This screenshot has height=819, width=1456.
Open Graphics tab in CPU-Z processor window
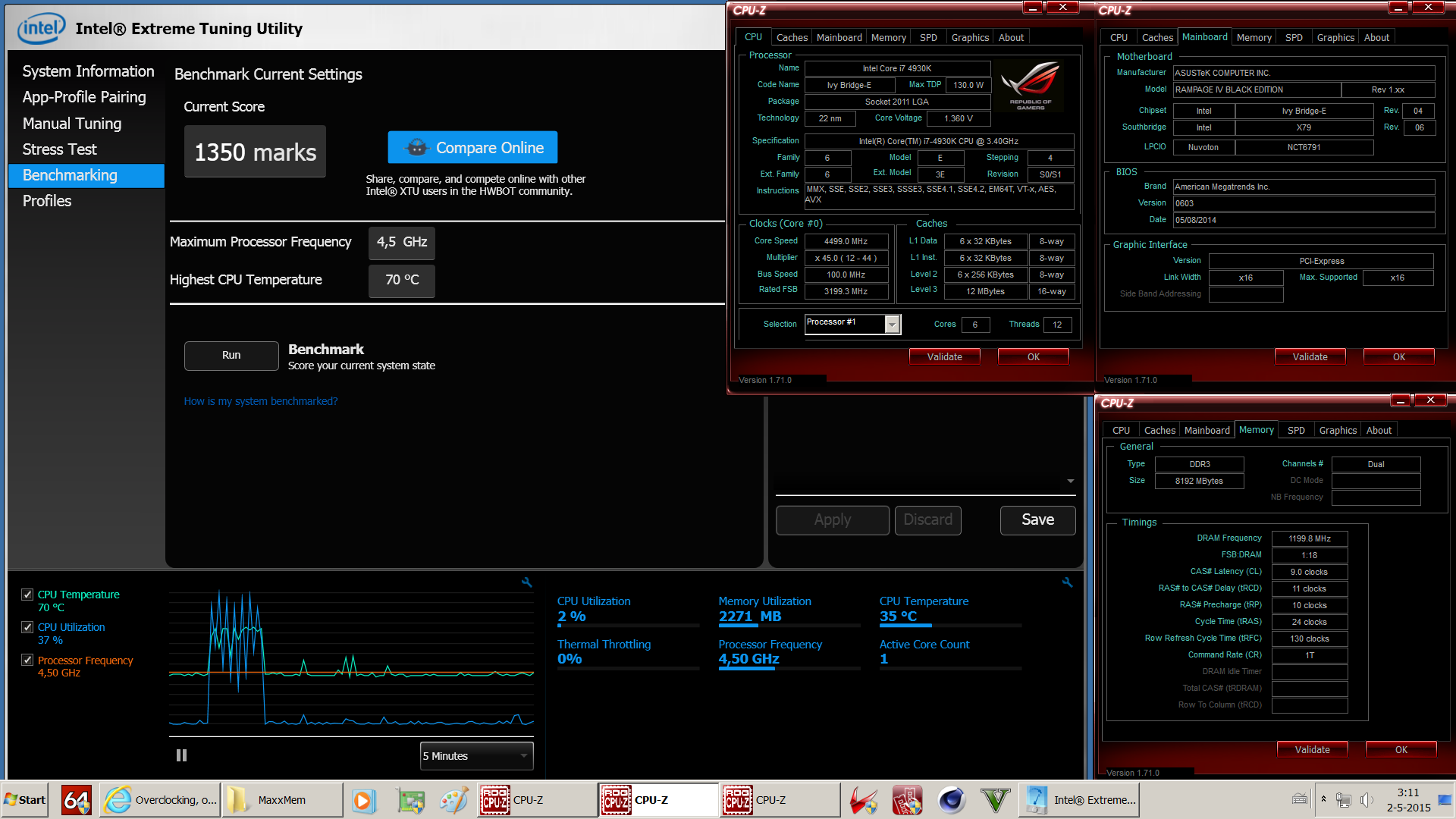coord(970,37)
